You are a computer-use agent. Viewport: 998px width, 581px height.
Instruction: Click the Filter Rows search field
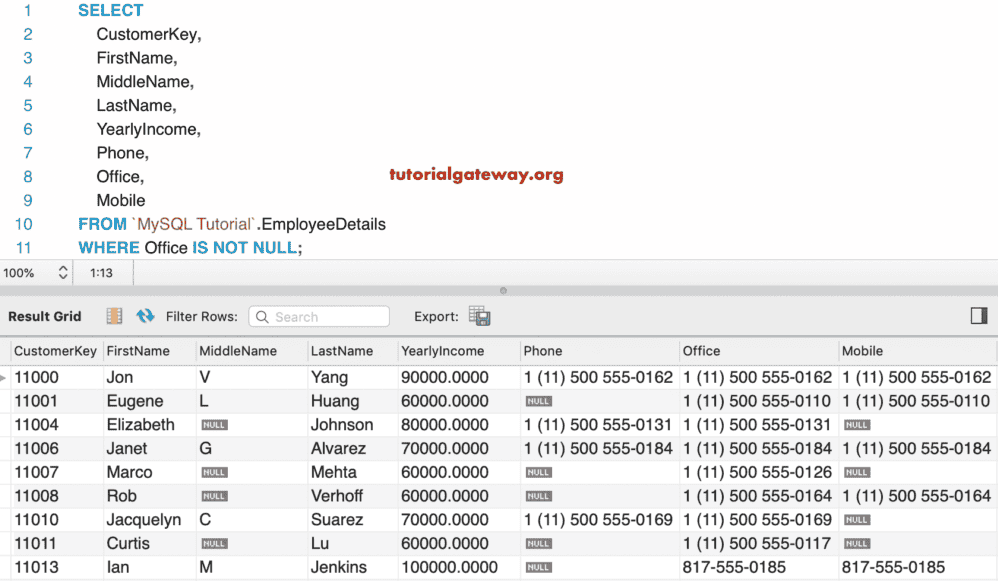319,316
